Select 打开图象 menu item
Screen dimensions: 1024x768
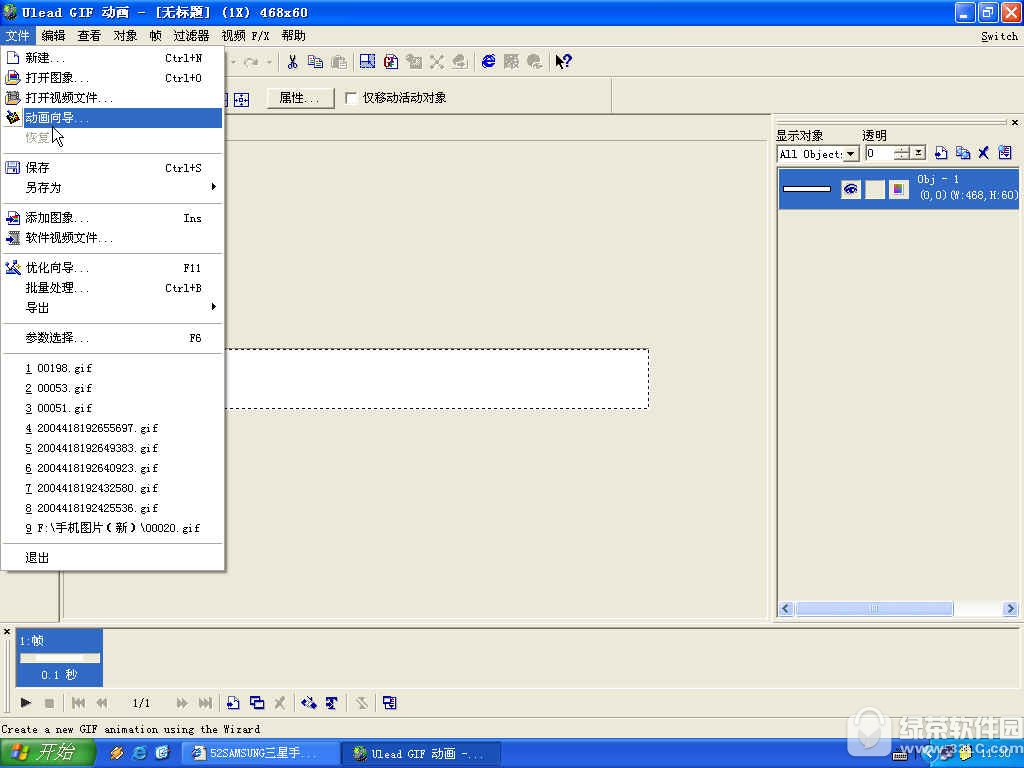[x=112, y=78]
